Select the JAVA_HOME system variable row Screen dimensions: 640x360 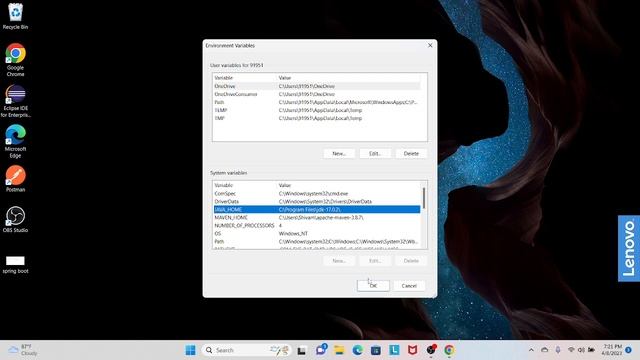click(x=317, y=209)
